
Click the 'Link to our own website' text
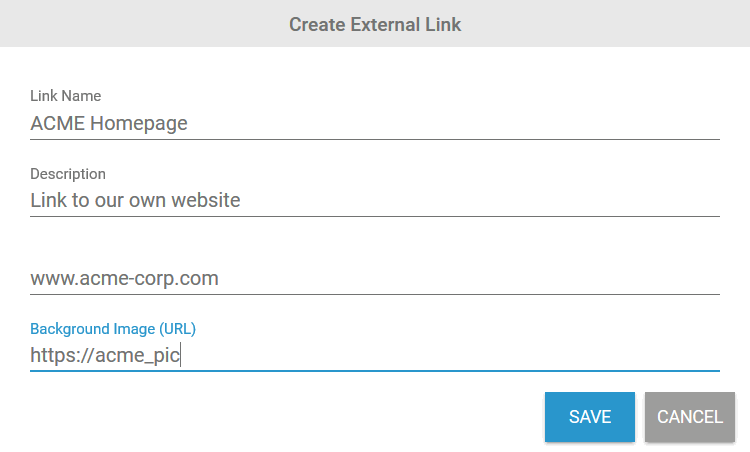click(x=135, y=201)
